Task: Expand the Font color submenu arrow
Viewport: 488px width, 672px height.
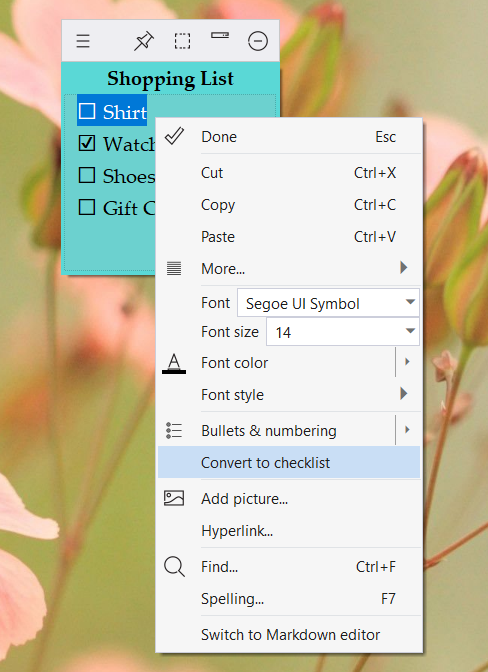Action: click(407, 362)
